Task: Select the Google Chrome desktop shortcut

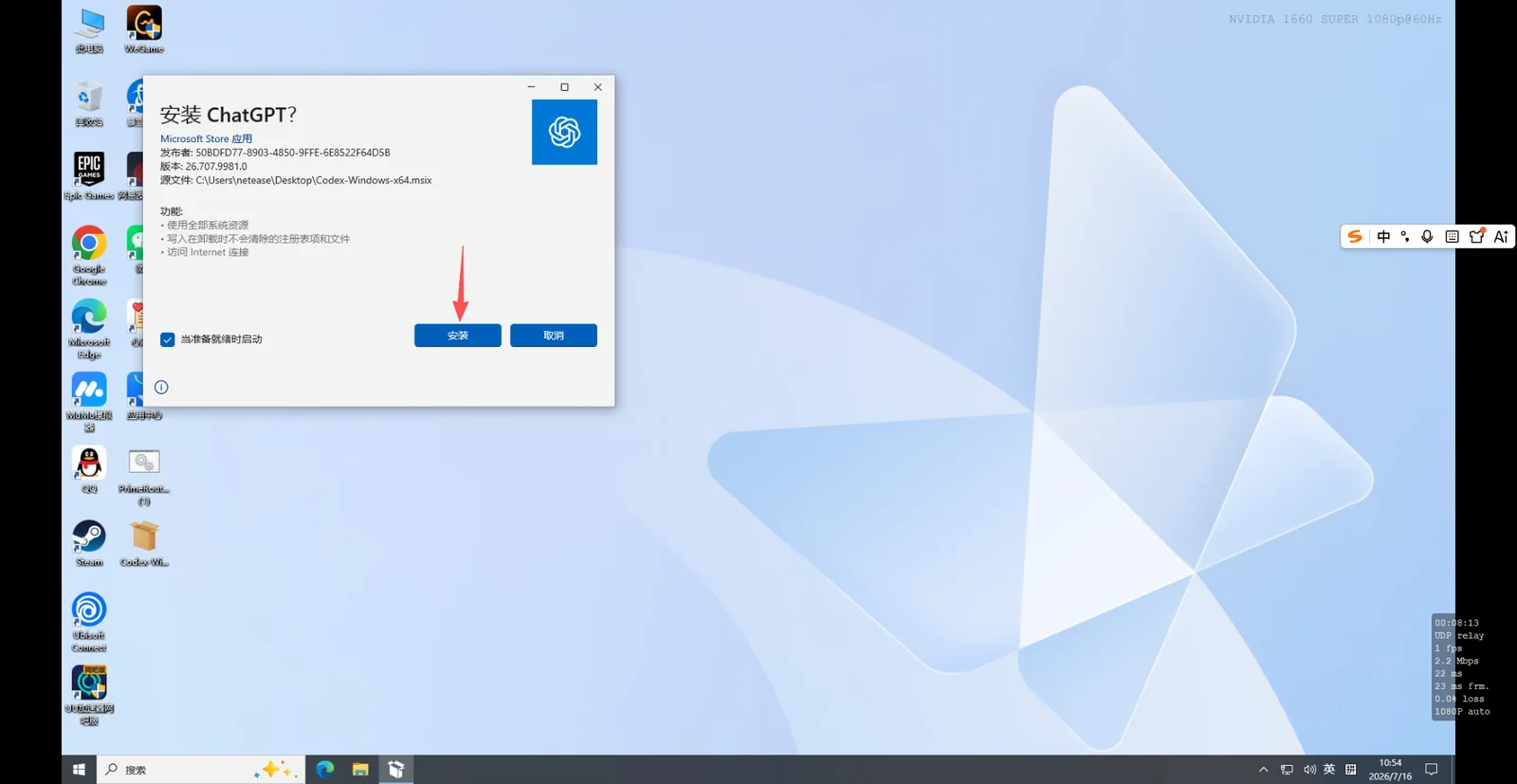Action: tap(89, 255)
